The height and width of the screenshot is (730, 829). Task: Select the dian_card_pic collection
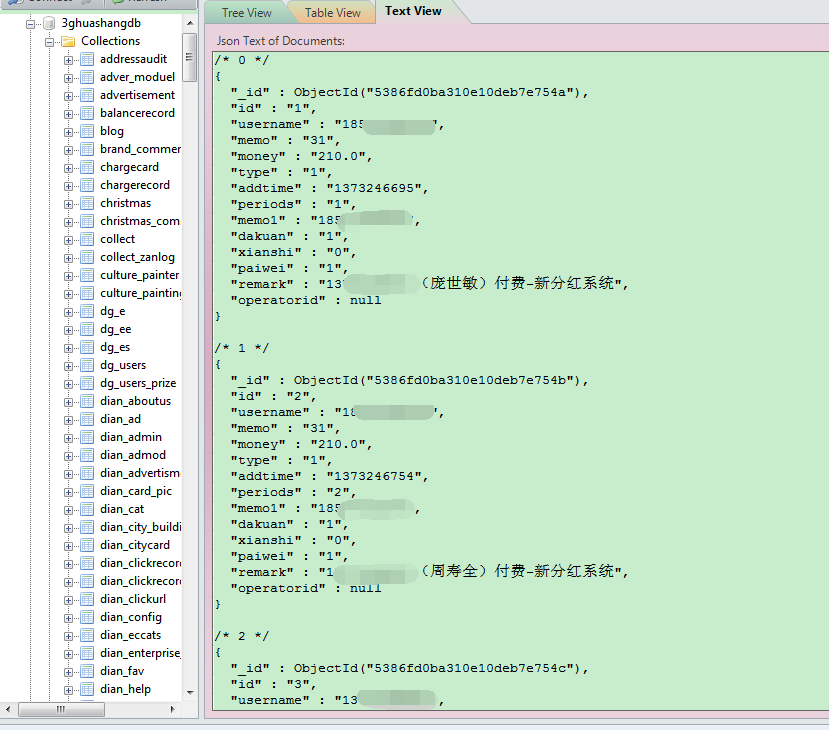click(x=136, y=491)
